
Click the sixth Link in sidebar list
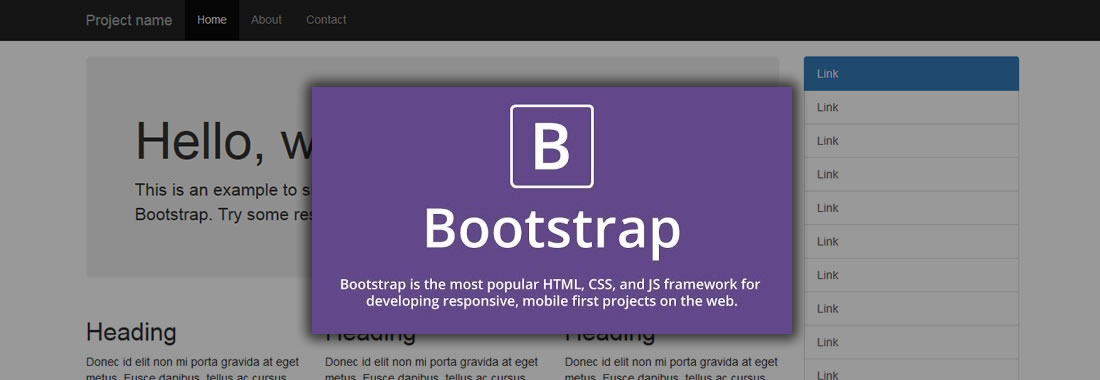point(911,242)
